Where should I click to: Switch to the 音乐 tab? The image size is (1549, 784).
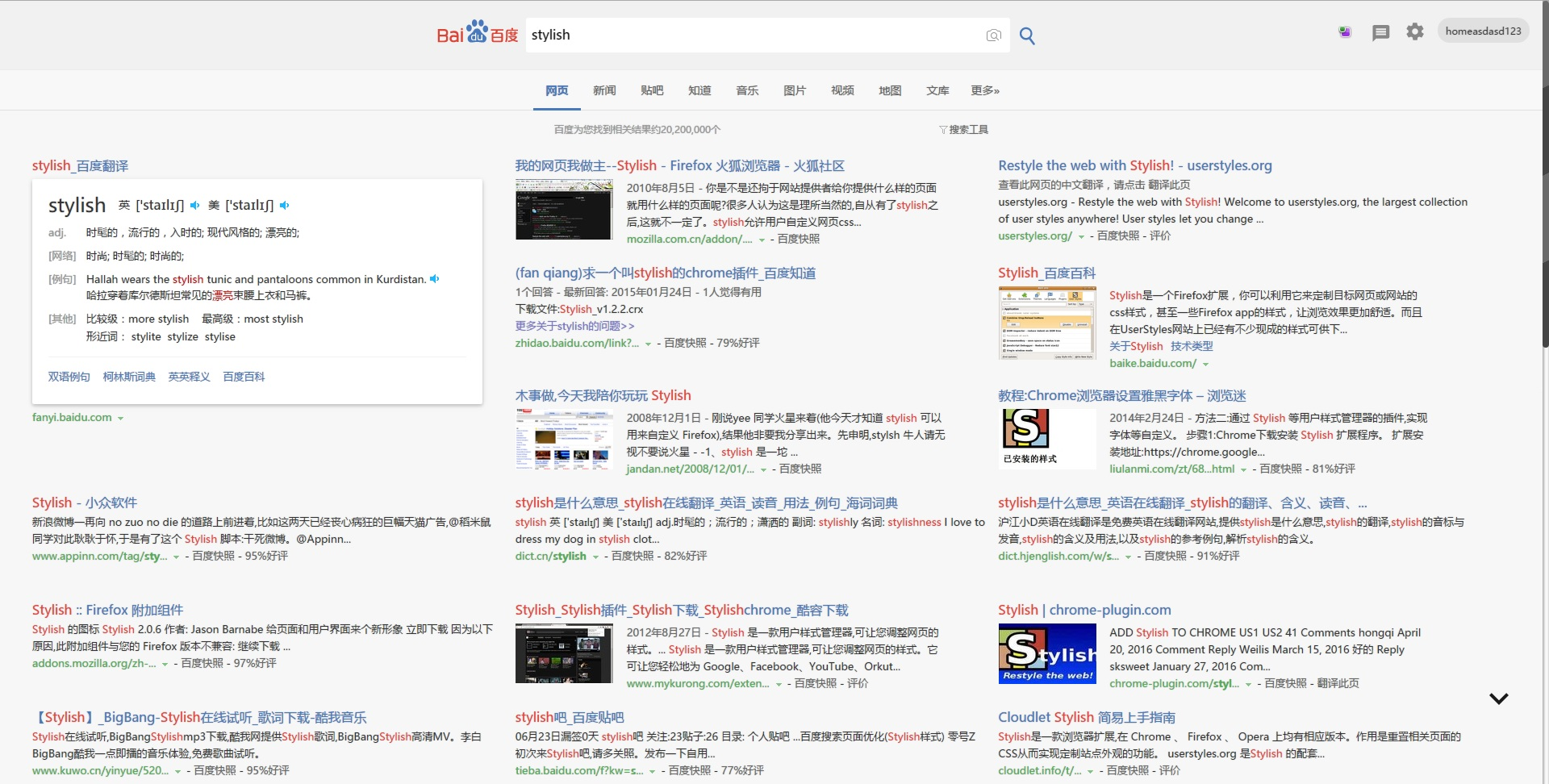pos(747,90)
